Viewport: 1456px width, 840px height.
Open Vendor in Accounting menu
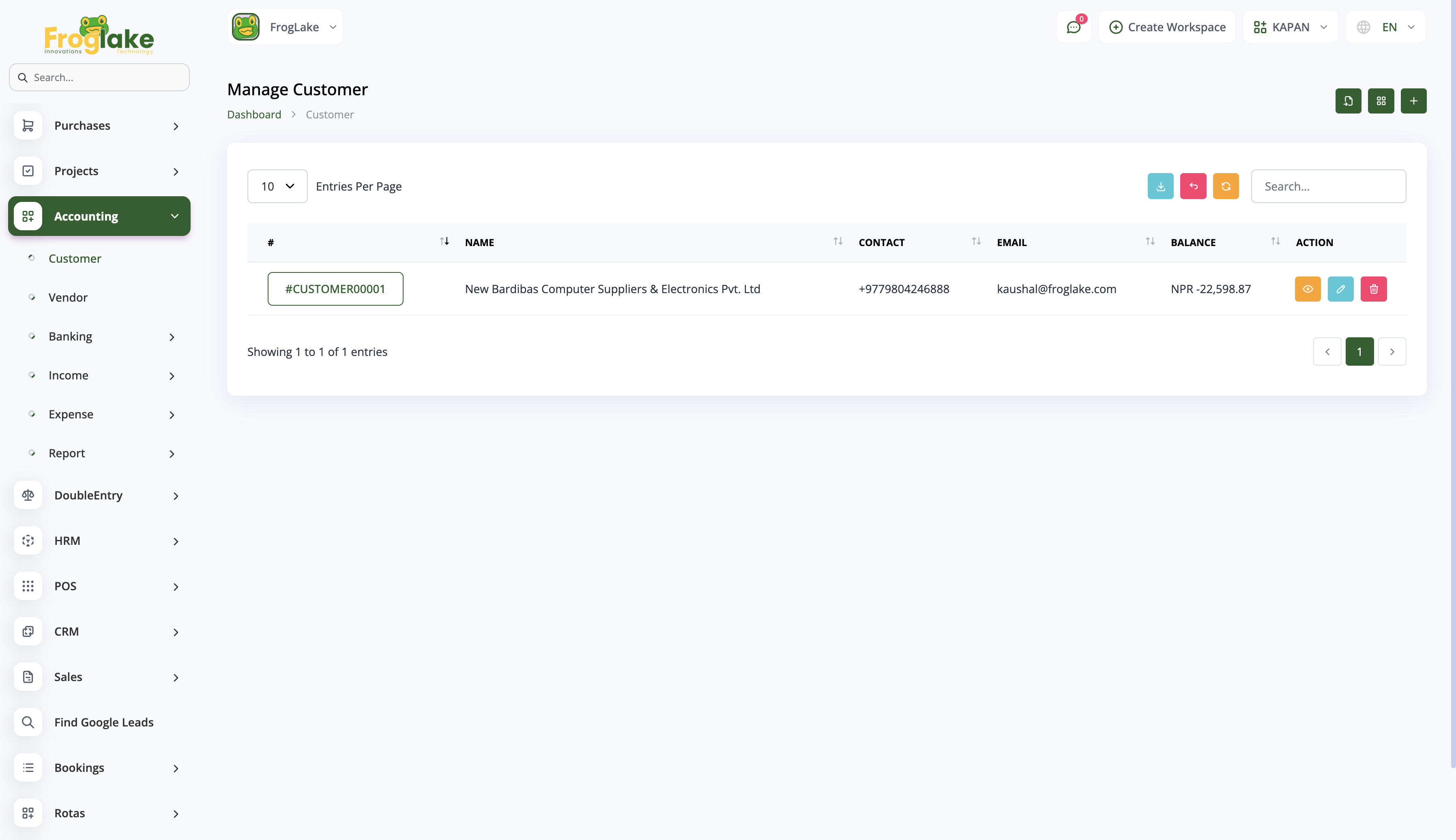coord(67,297)
